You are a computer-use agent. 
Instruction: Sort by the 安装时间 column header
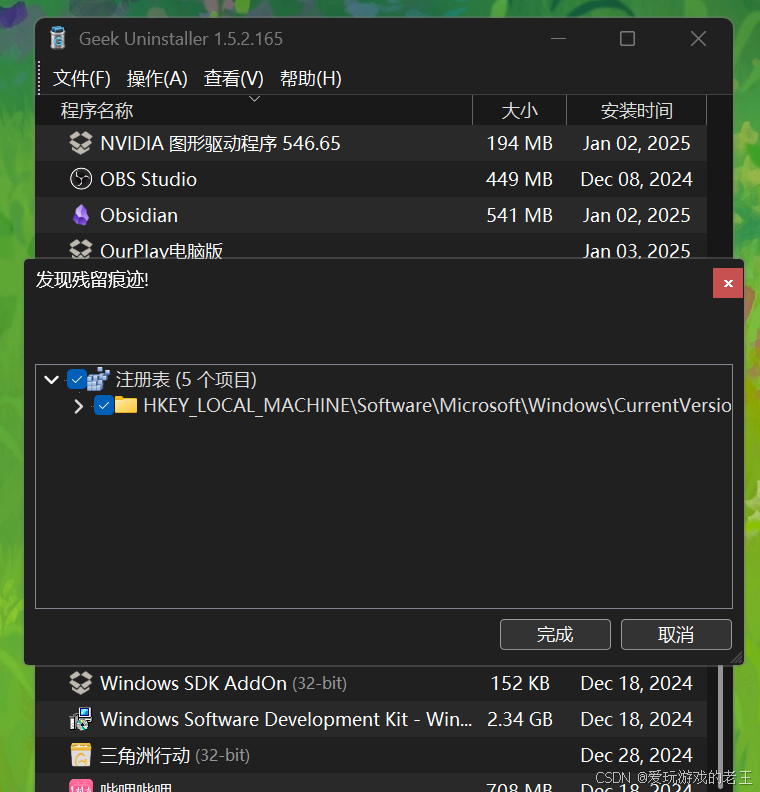[x=636, y=110]
